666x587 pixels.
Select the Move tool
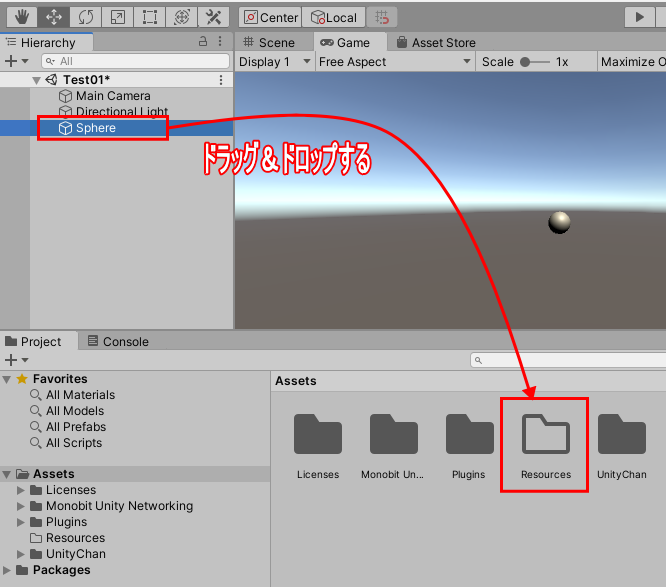(54, 17)
